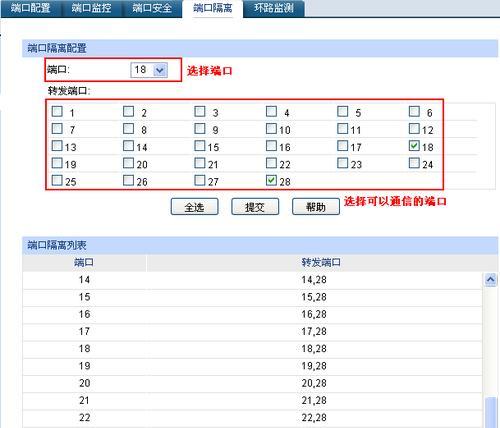Select list row for port 16
This screenshot has height=428, width=500.
pos(252,314)
